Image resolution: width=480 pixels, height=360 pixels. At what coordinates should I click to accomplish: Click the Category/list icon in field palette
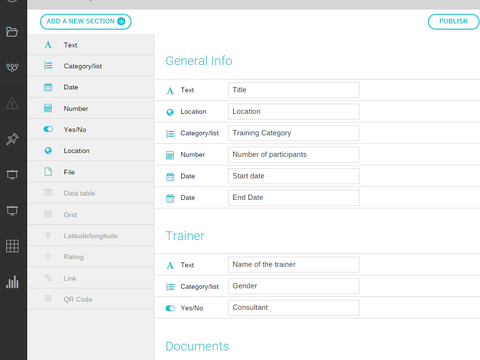(48, 66)
